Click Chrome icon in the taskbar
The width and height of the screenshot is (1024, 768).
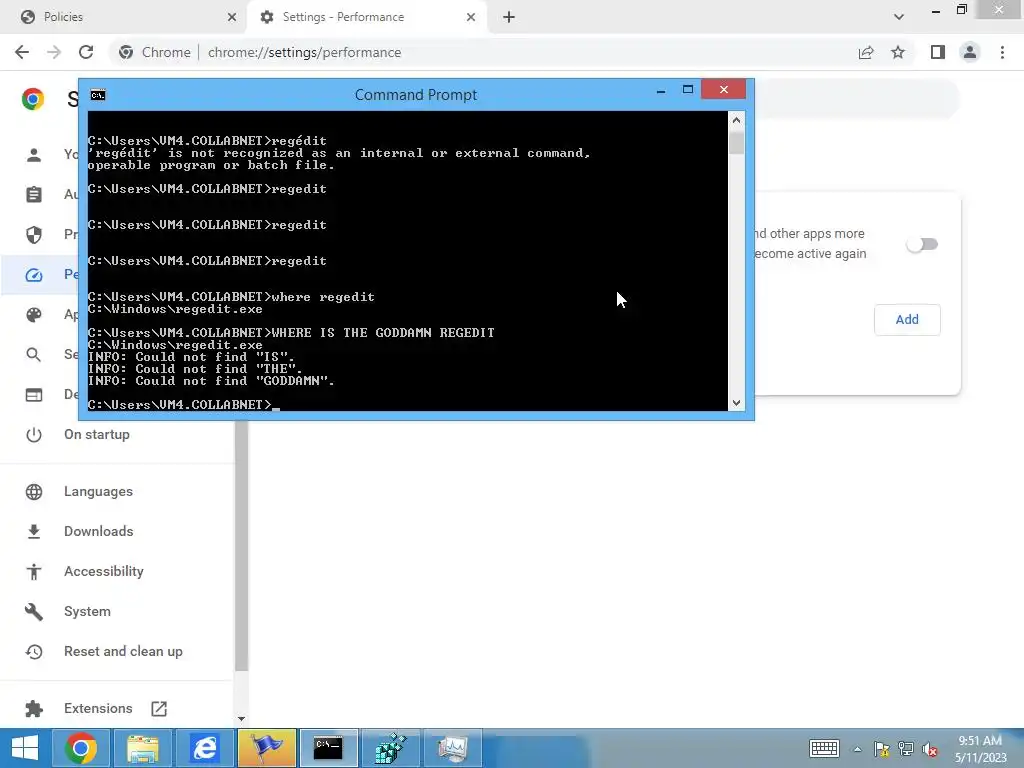tap(81, 748)
